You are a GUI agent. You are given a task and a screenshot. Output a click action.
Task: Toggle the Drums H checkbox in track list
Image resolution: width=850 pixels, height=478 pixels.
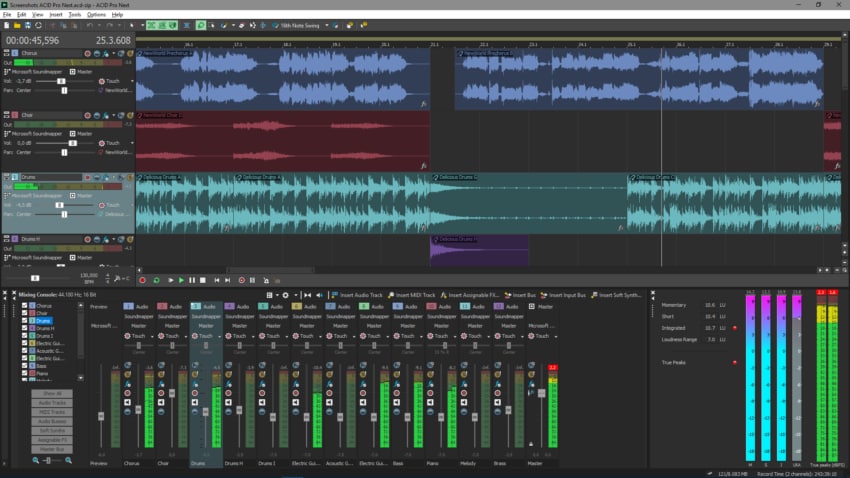(x=25, y=328)
